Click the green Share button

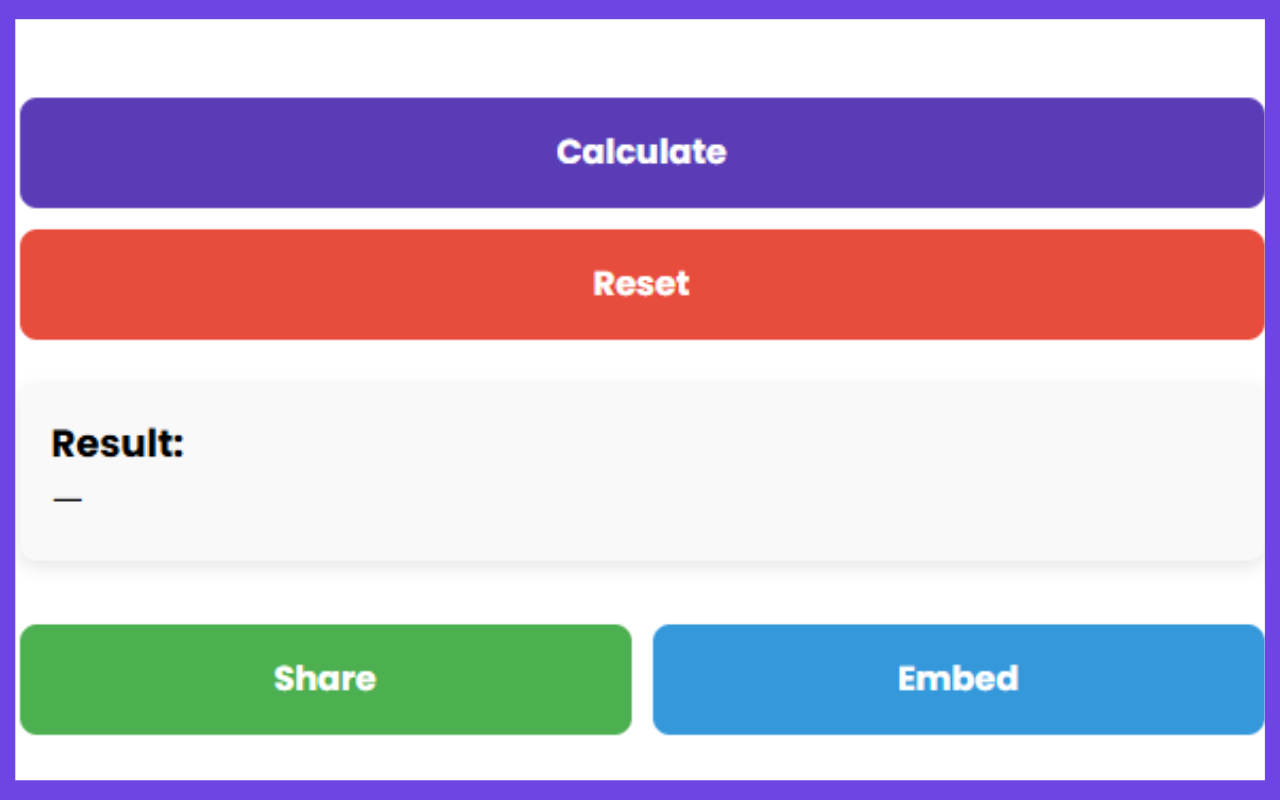(325, 679)
